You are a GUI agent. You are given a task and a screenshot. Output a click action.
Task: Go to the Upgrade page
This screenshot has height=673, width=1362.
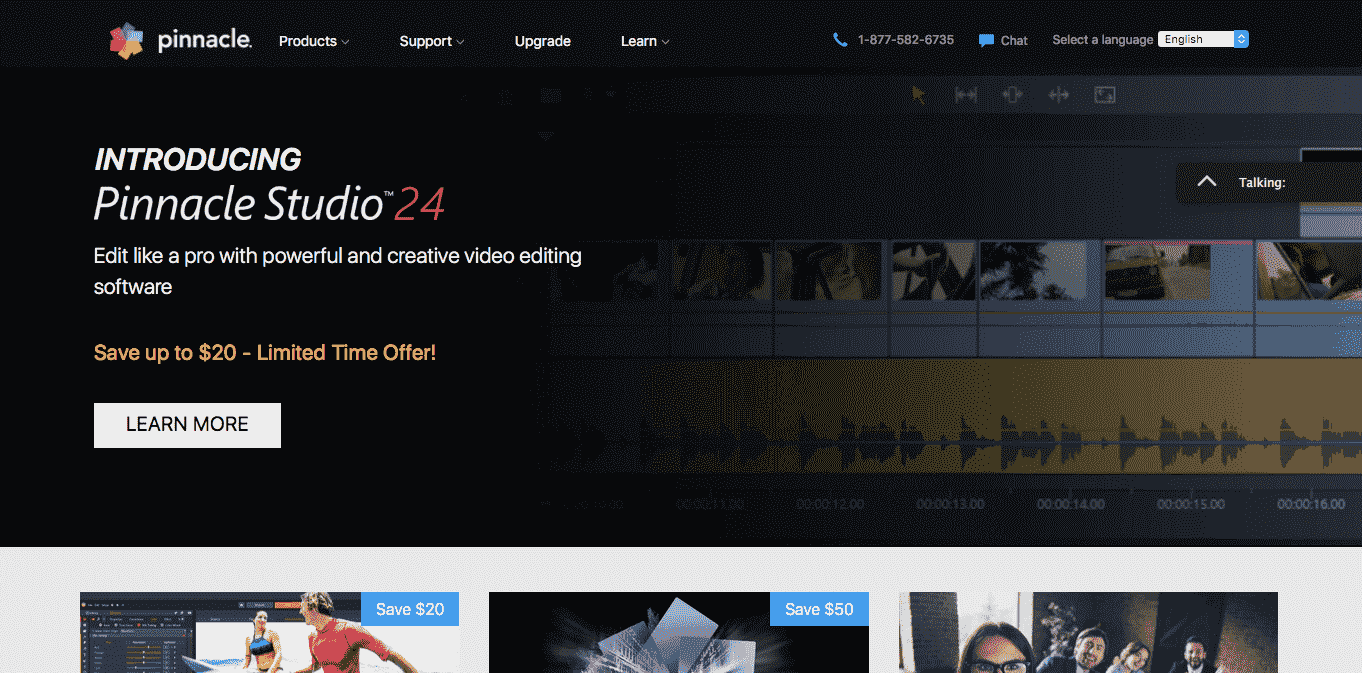543,41
